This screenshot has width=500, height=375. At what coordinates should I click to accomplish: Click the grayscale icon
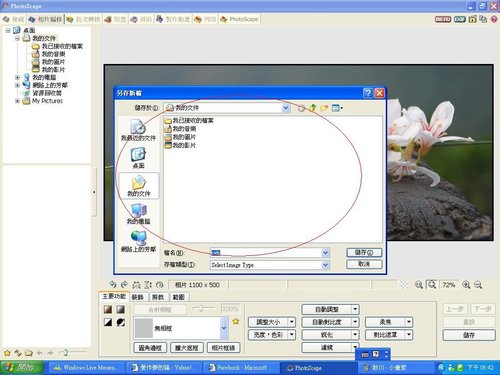coord(121,309)
